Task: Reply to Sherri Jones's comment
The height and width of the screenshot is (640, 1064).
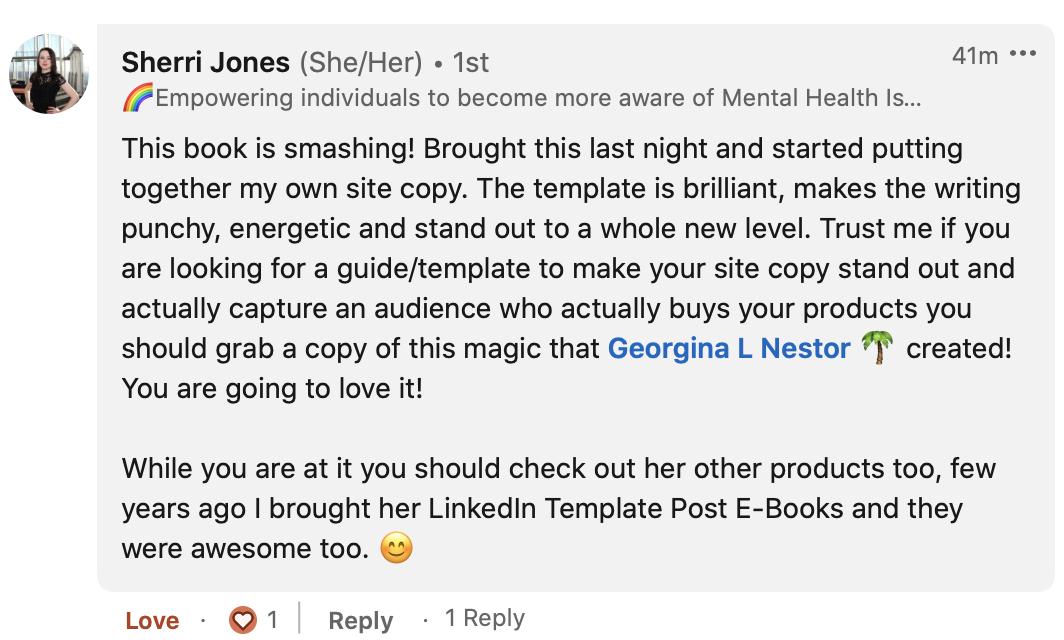Action: click(x=360, y=620)
